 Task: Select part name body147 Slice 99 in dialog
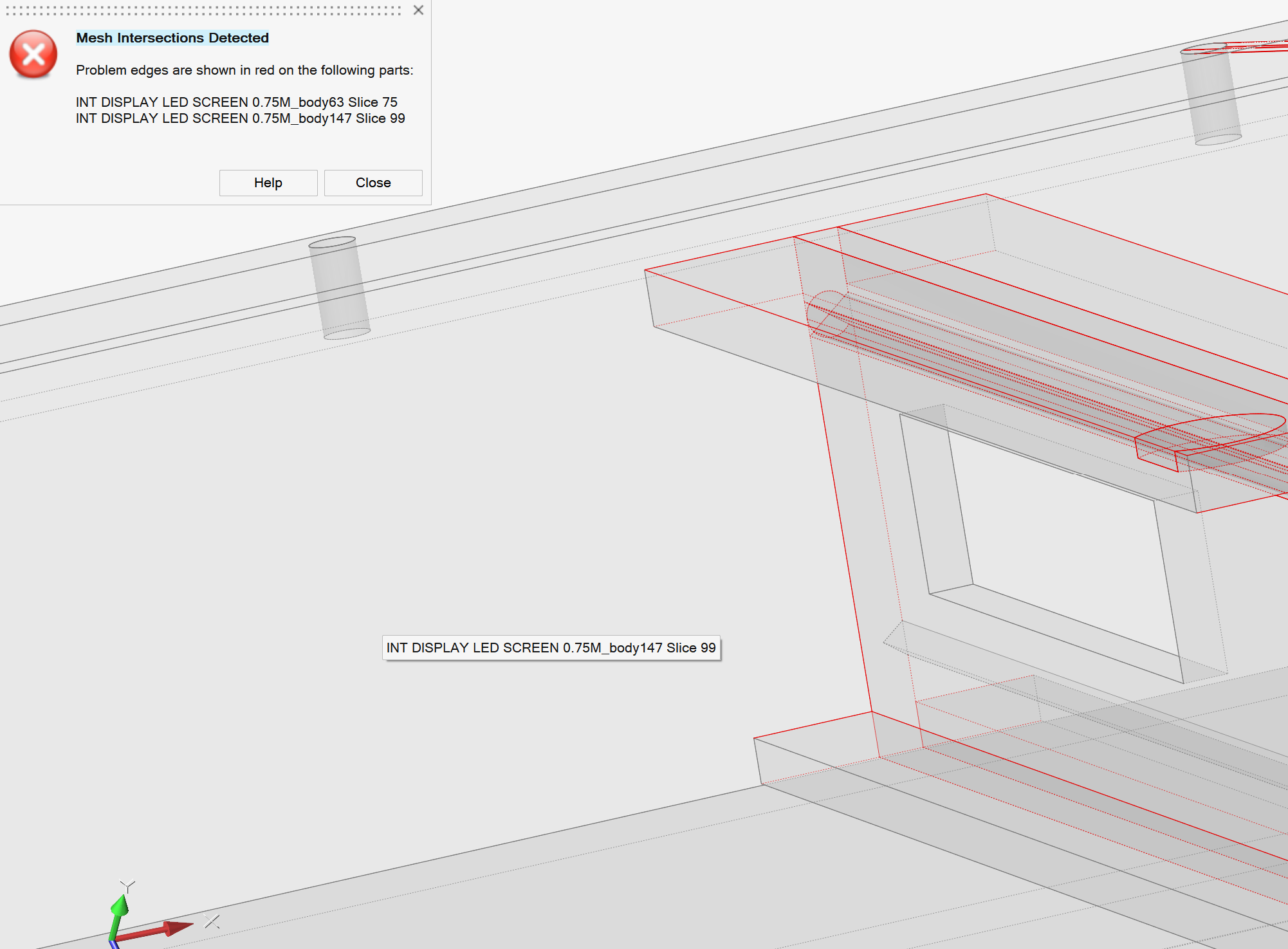click(240, 118)
